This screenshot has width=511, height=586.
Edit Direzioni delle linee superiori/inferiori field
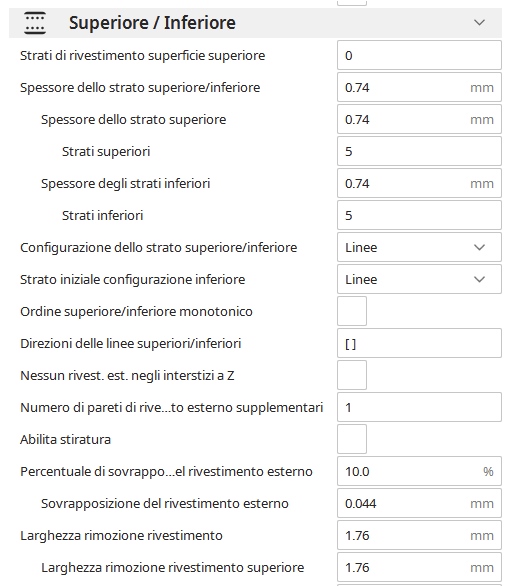click(x=419, y=343)
